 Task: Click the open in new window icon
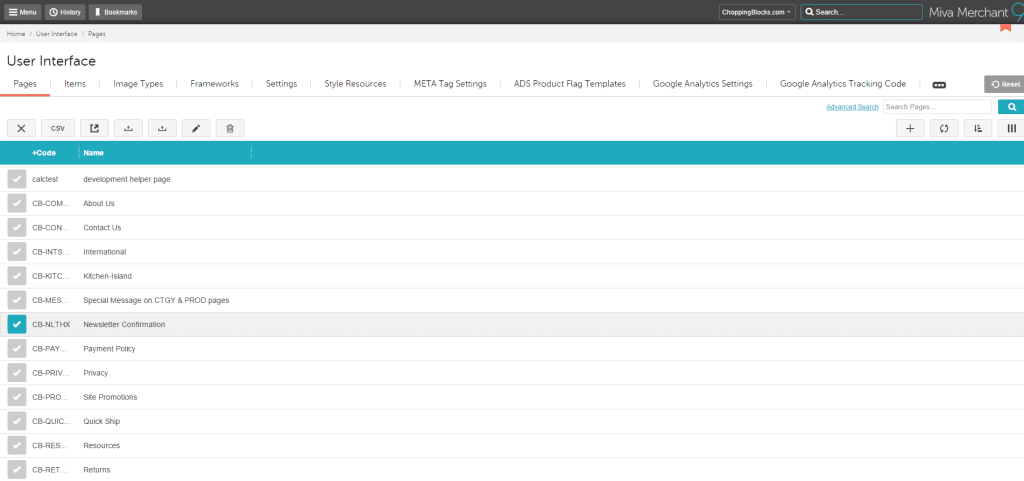tap(94, 128)
